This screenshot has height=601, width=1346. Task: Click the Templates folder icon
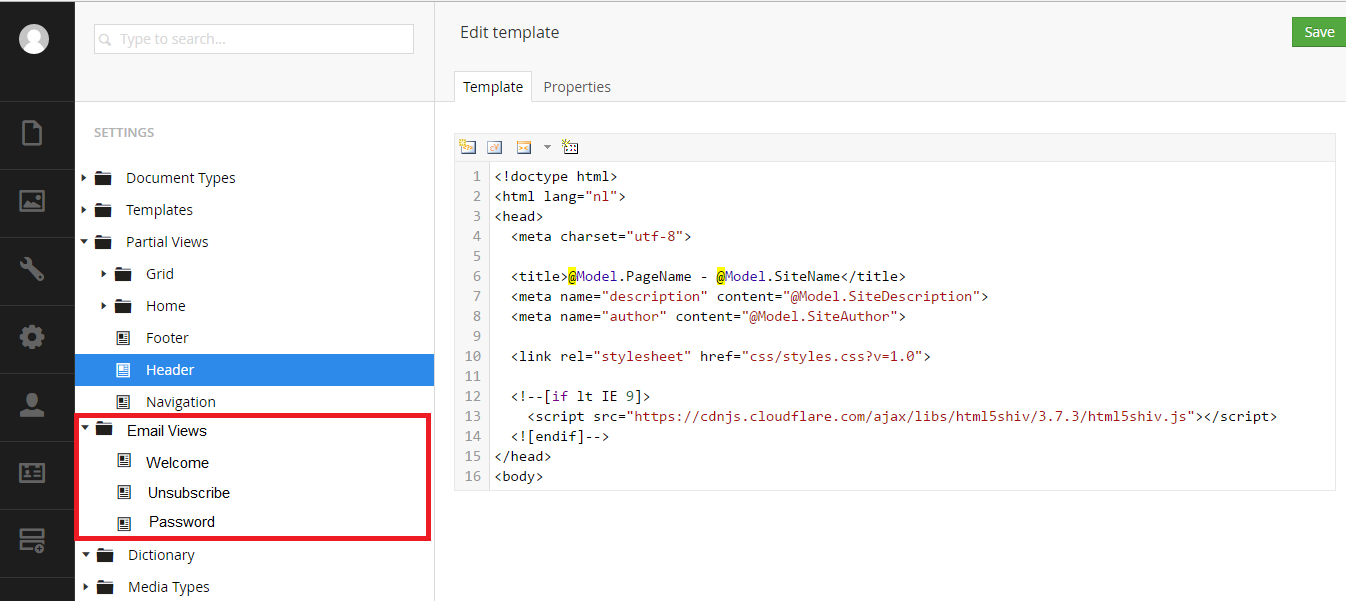(x=103, y=210)
